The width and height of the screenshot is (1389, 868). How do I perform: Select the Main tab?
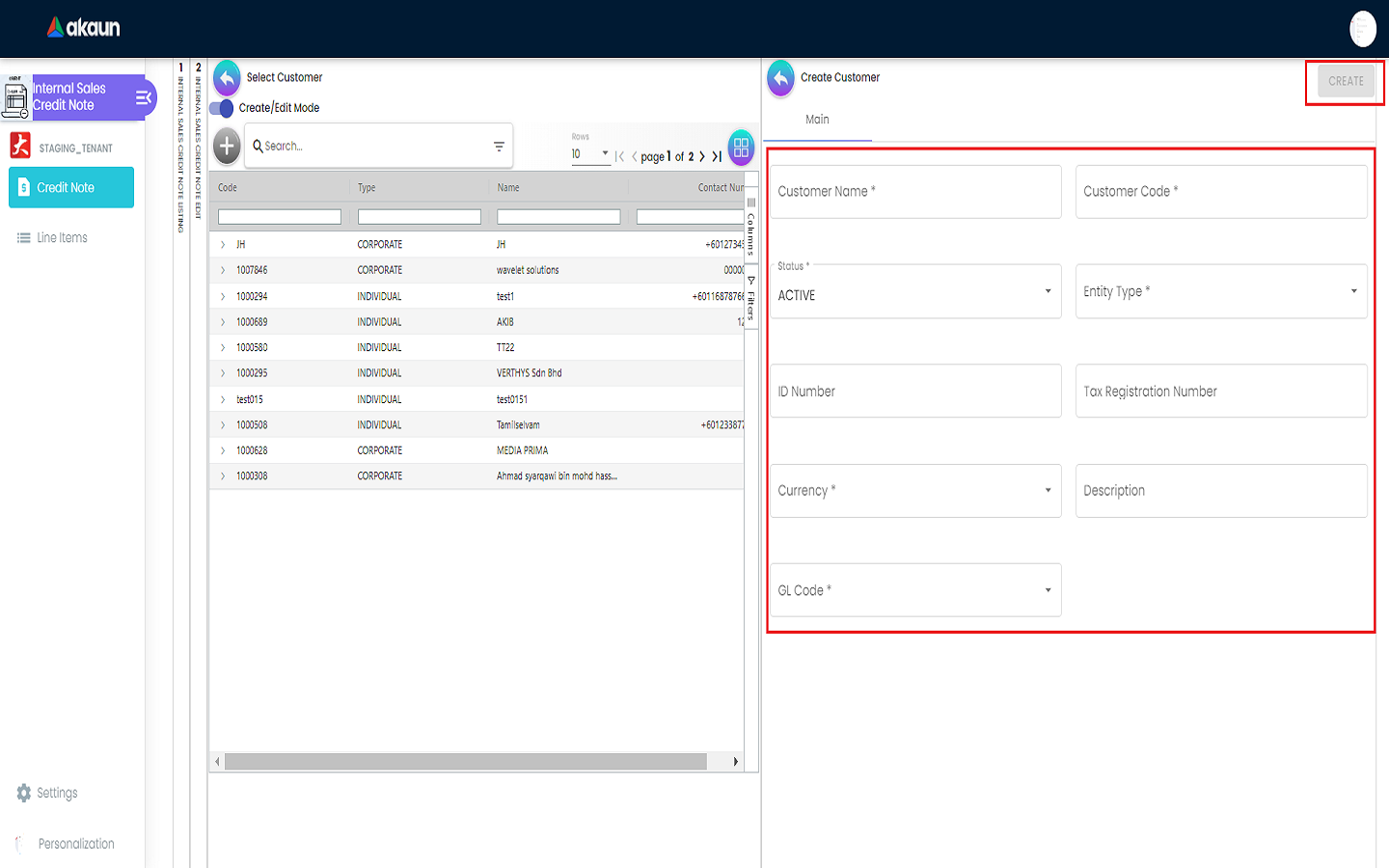tap(817, 120)
